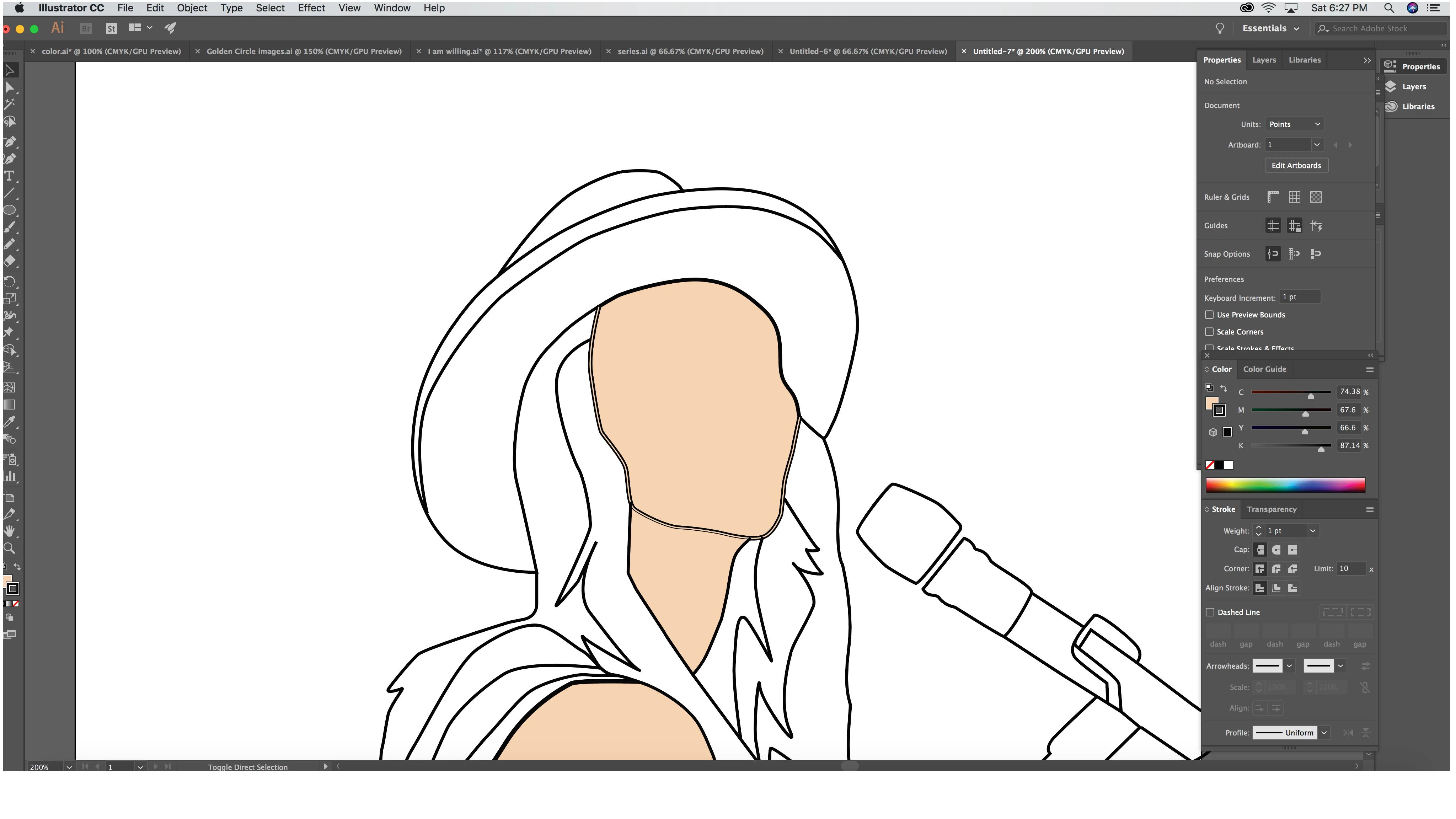Open the Units dropdown showing Points
Viewport: 1456px width, 819px height.
(1294, 124)
